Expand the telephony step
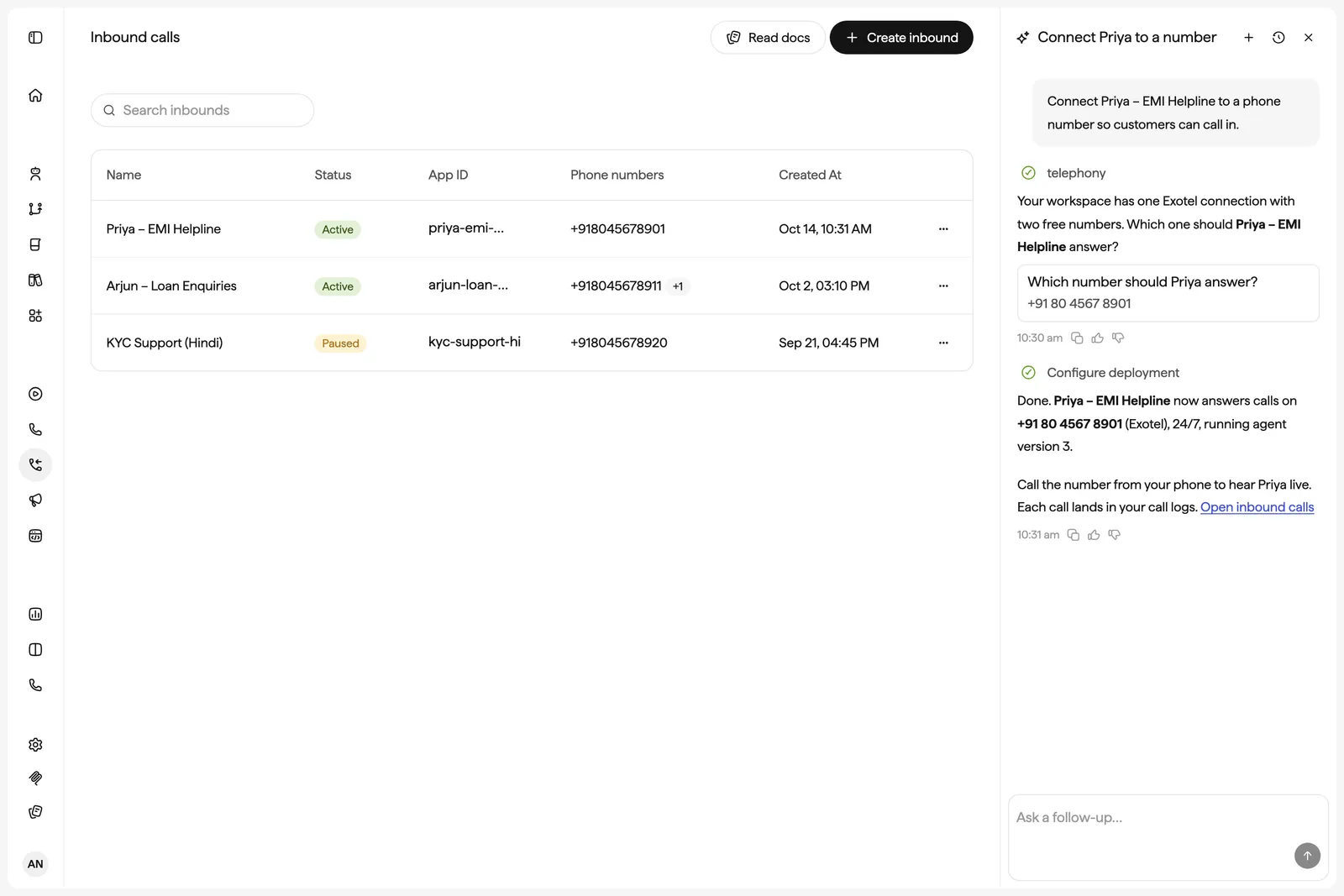 pos(1063,173)
